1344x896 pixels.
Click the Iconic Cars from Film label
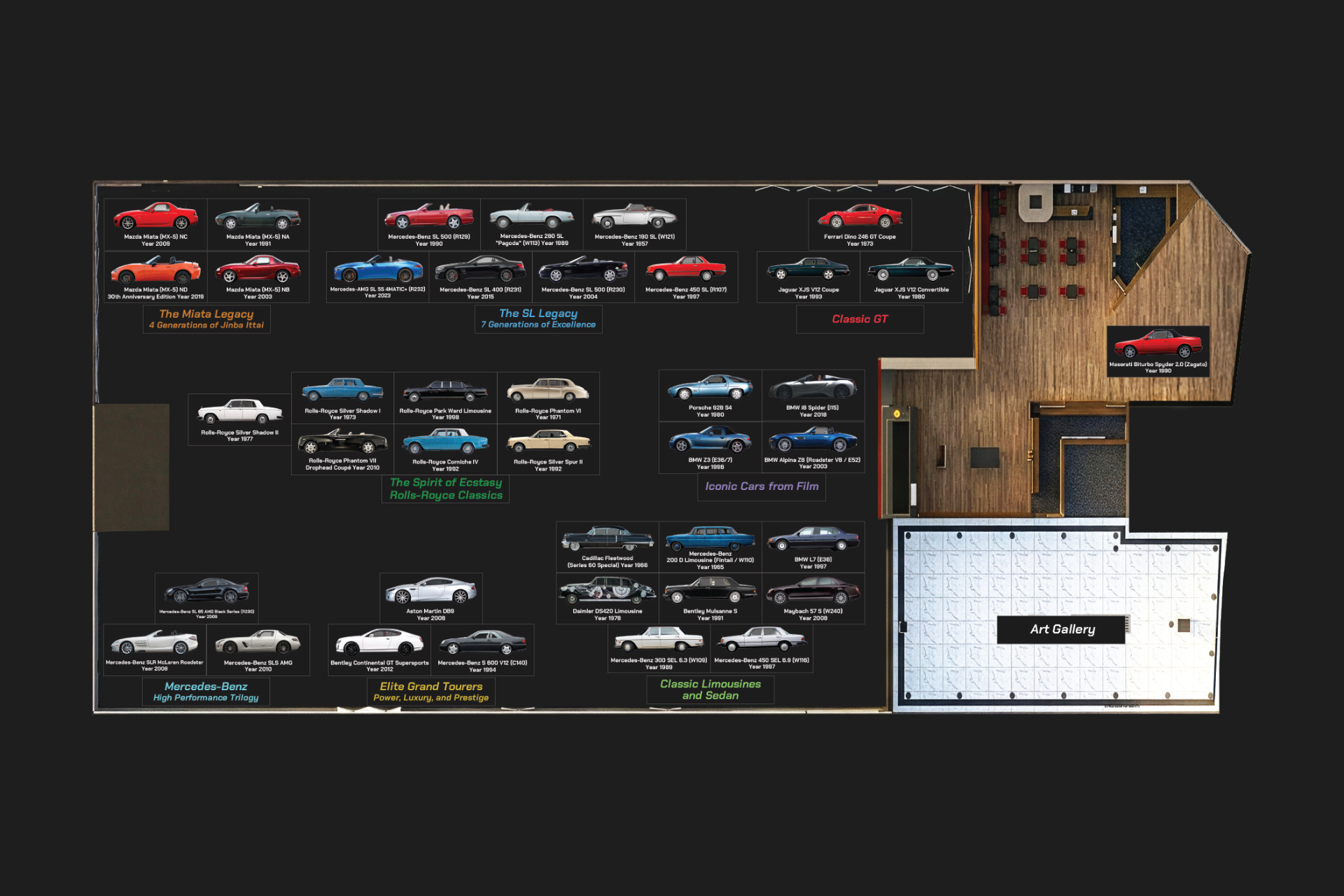tap(761, 486)
